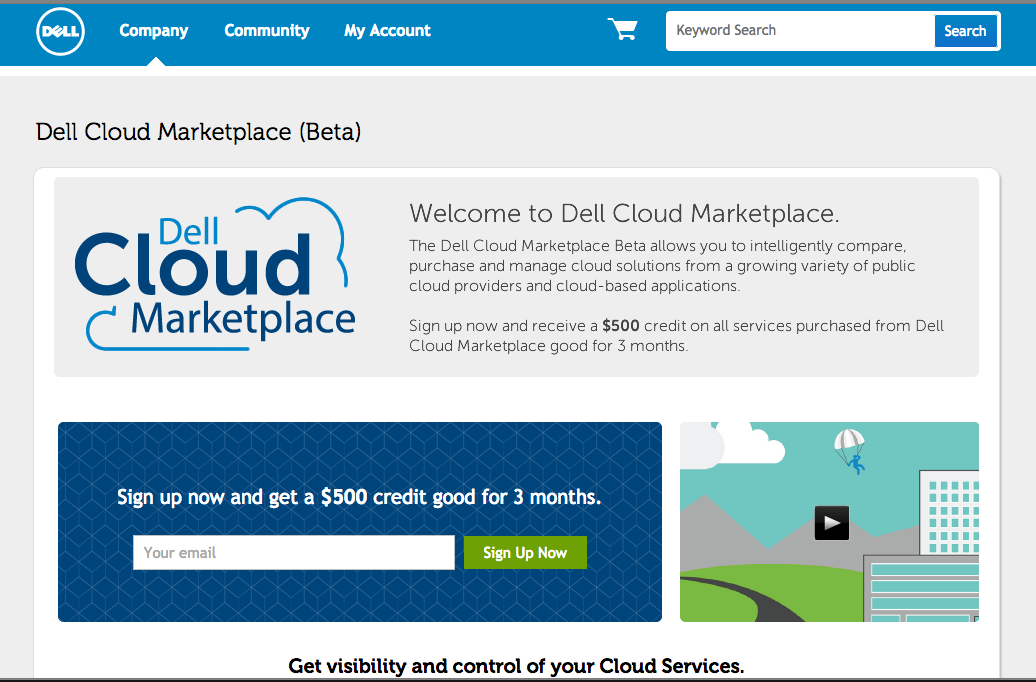Image resolution: width=1036 pixels, height=682 pixels.
Task: Click the Dell Cloud Marketplace logo image
Action: coord(215,274)
